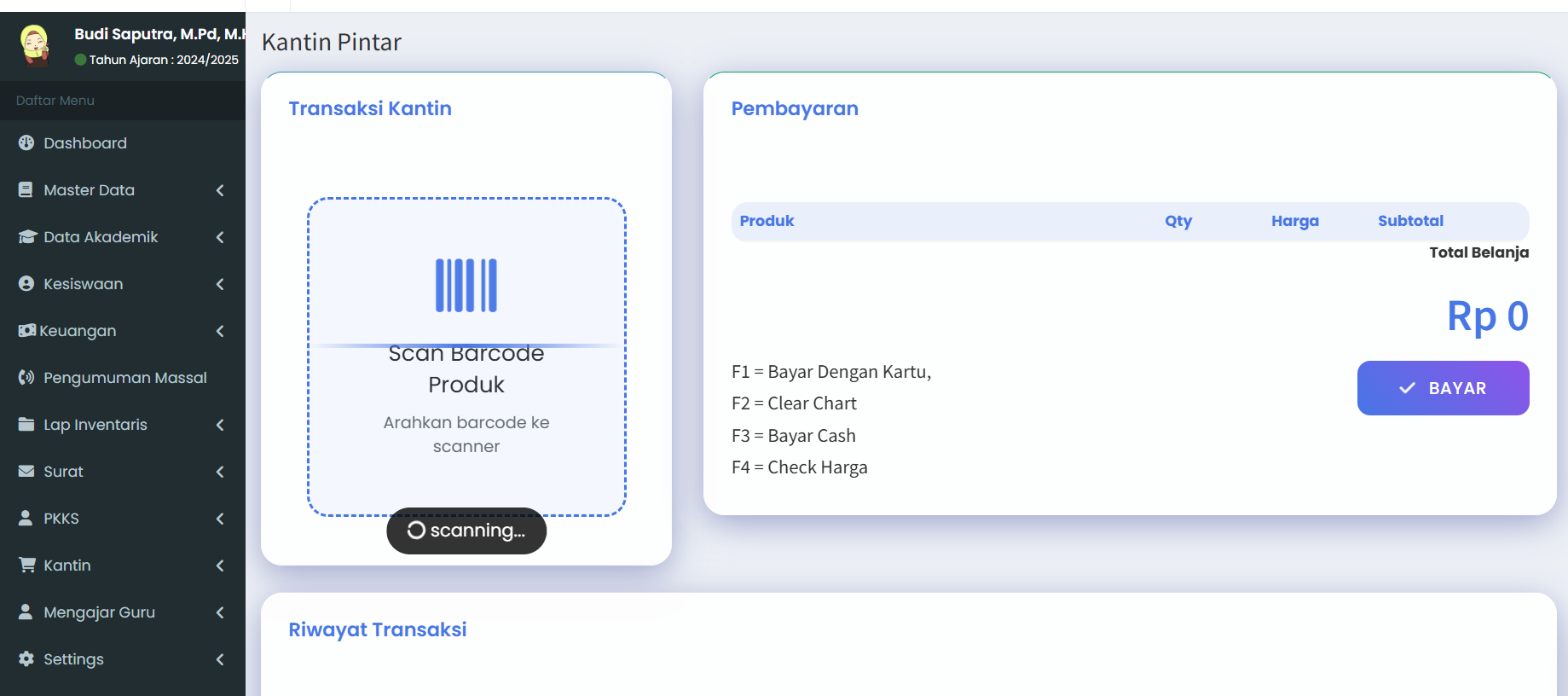Expand the PKKS submenu arrow
This screenshot has width=1568, height=696.
point(220,519)
